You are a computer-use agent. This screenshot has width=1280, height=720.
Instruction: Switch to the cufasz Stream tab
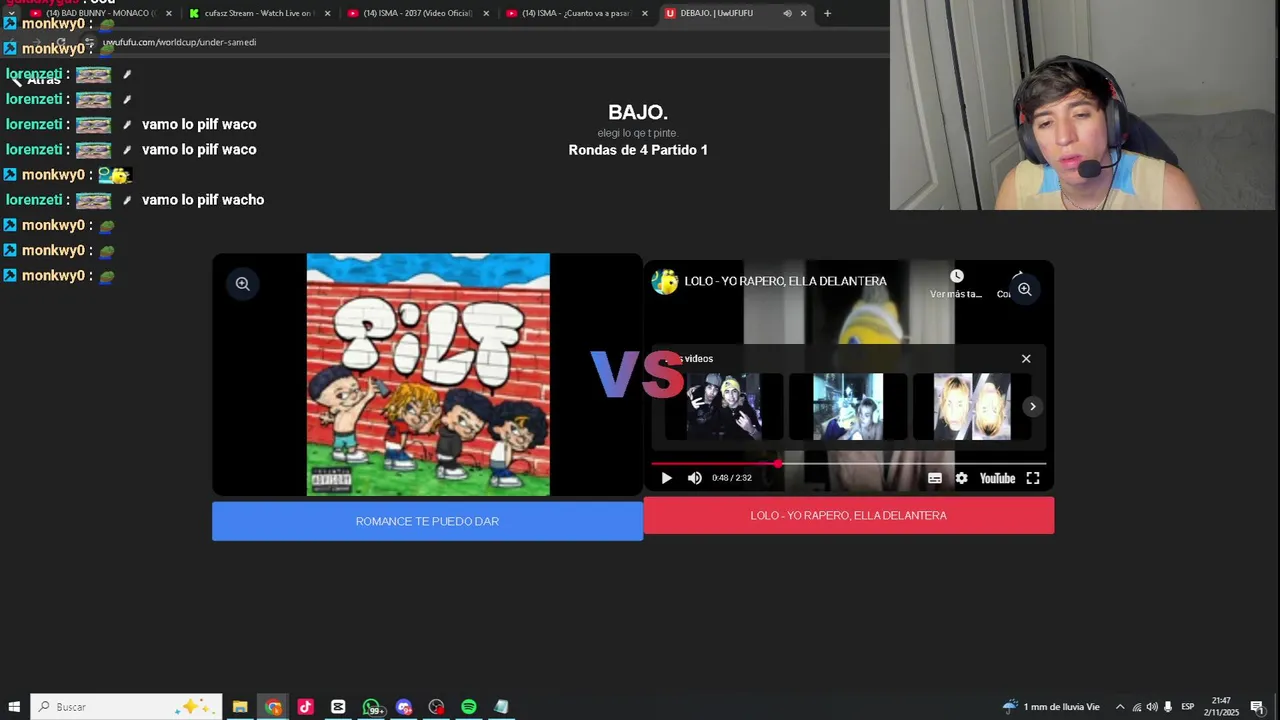[x=258, y=13]
